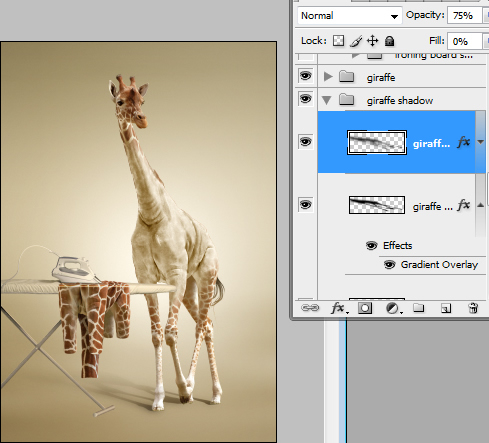
Task: Select the giraffe group name
Action: (381, 78)
